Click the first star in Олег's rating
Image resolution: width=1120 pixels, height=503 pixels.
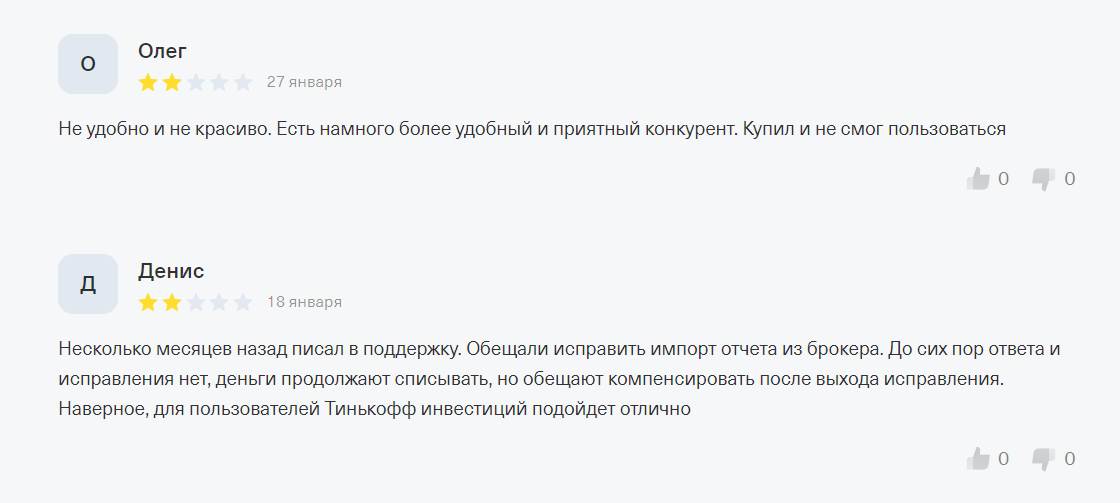148,82
